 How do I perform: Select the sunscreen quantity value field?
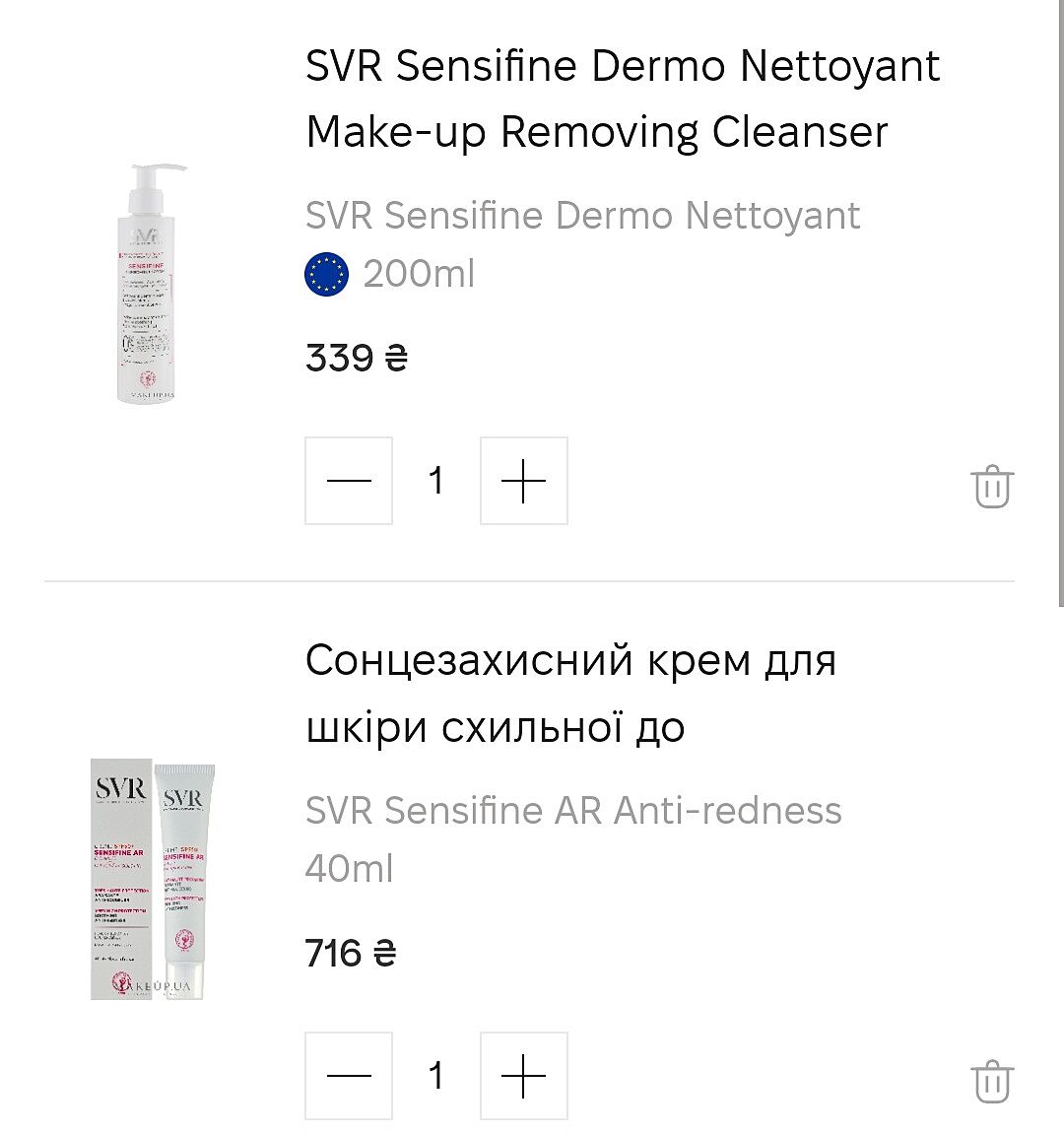click(435, 1075)
